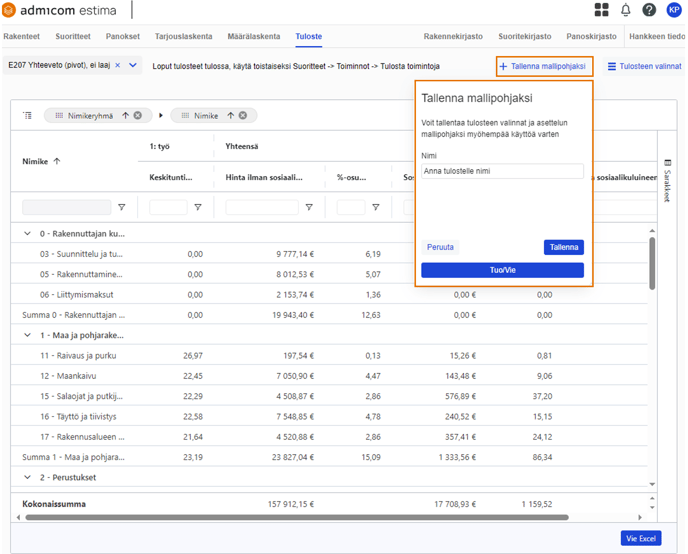Go to the Määrälaskenta tab

(254, 36)
